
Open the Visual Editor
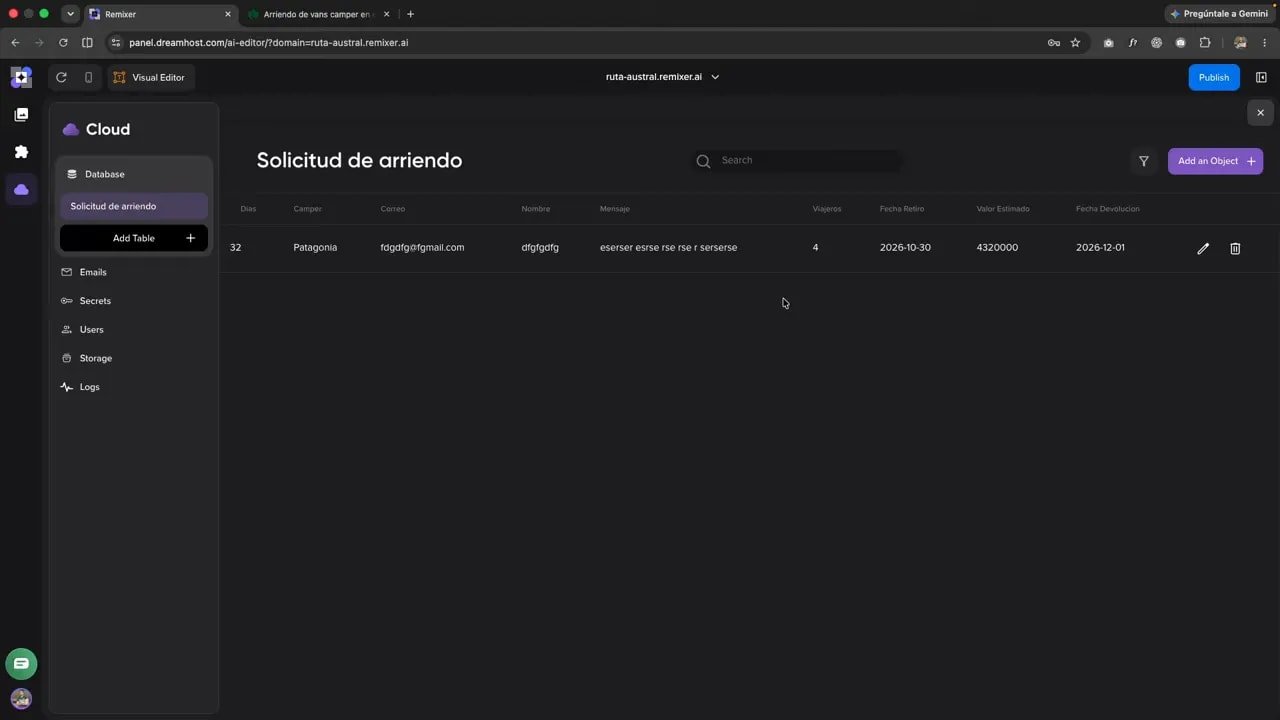(x=151, y=77)
